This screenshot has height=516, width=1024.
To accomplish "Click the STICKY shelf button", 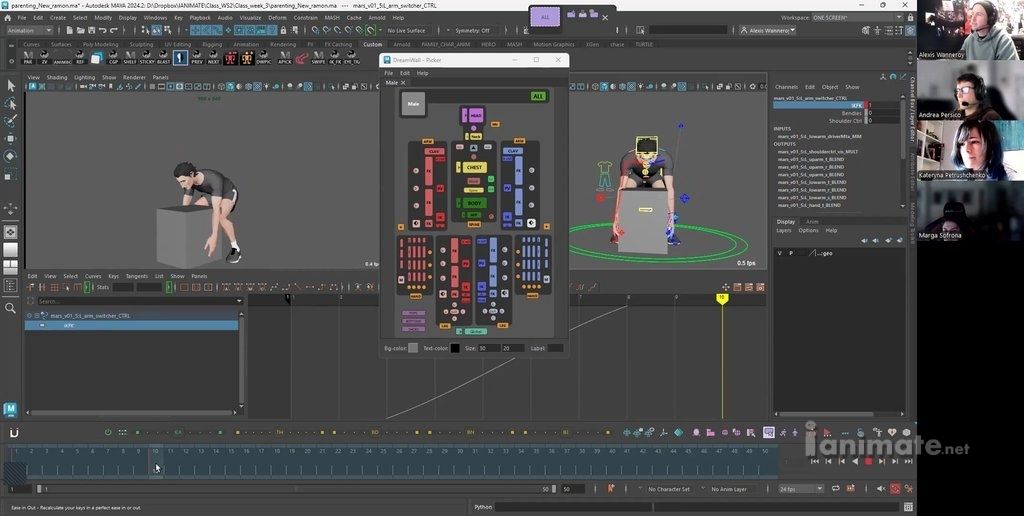I will point(147,58).
